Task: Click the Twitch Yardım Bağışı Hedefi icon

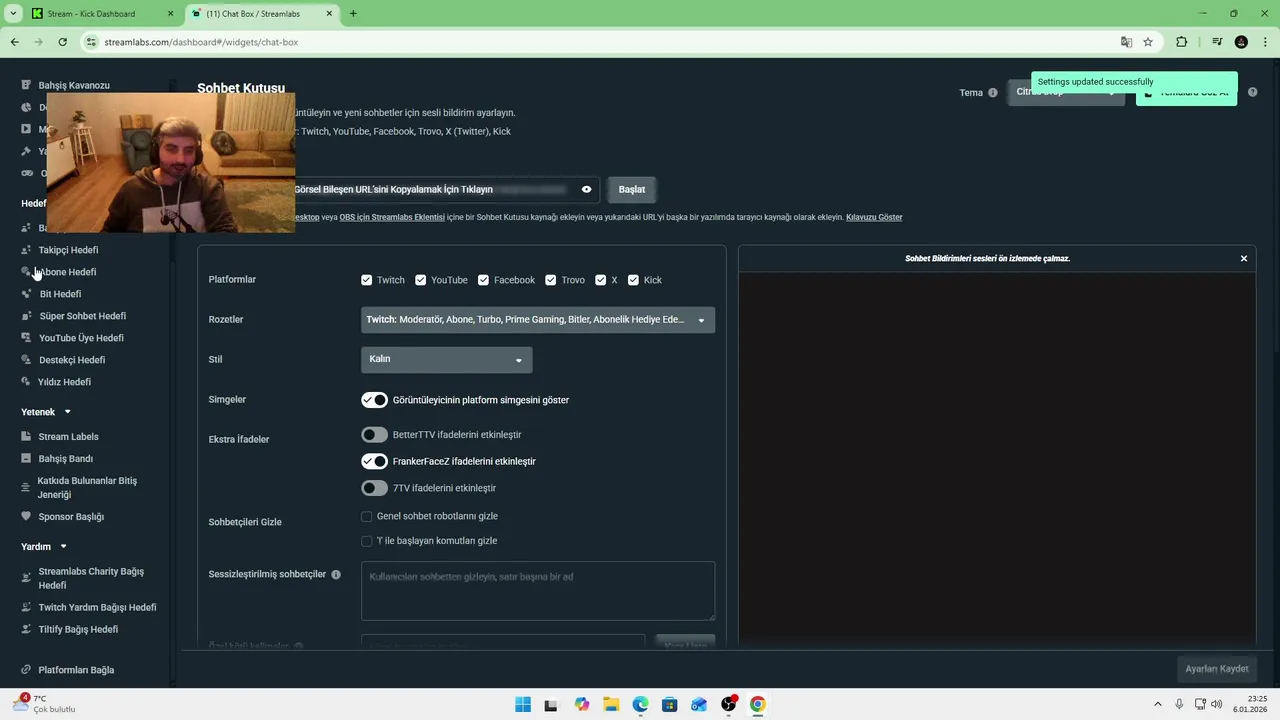Action: pos(26,607)
